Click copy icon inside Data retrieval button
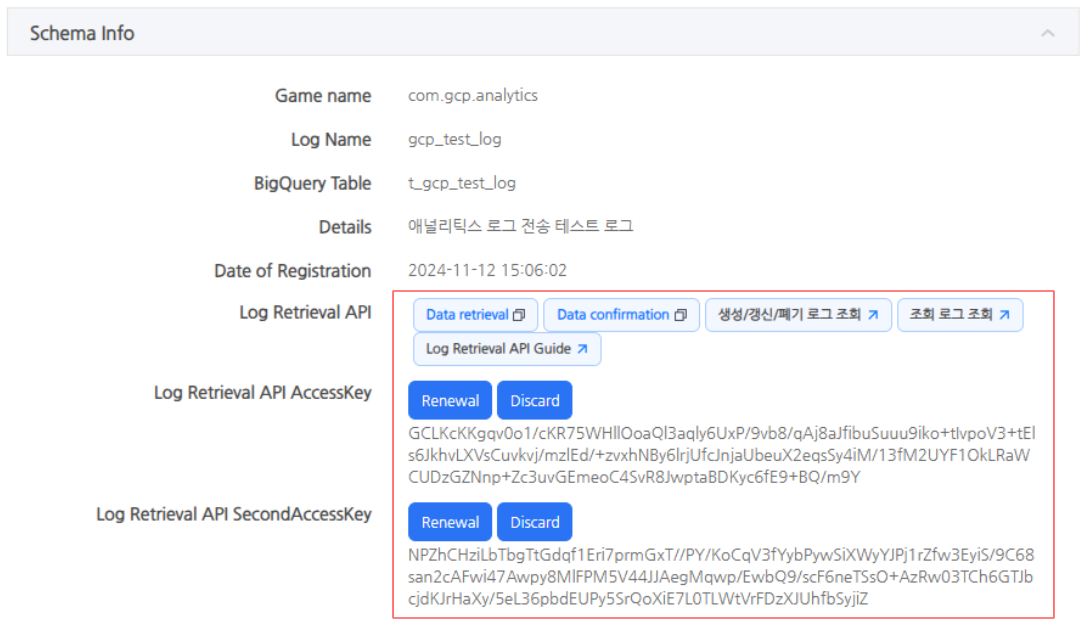The height and width of the screenshot is (628, 1087). 519,315
